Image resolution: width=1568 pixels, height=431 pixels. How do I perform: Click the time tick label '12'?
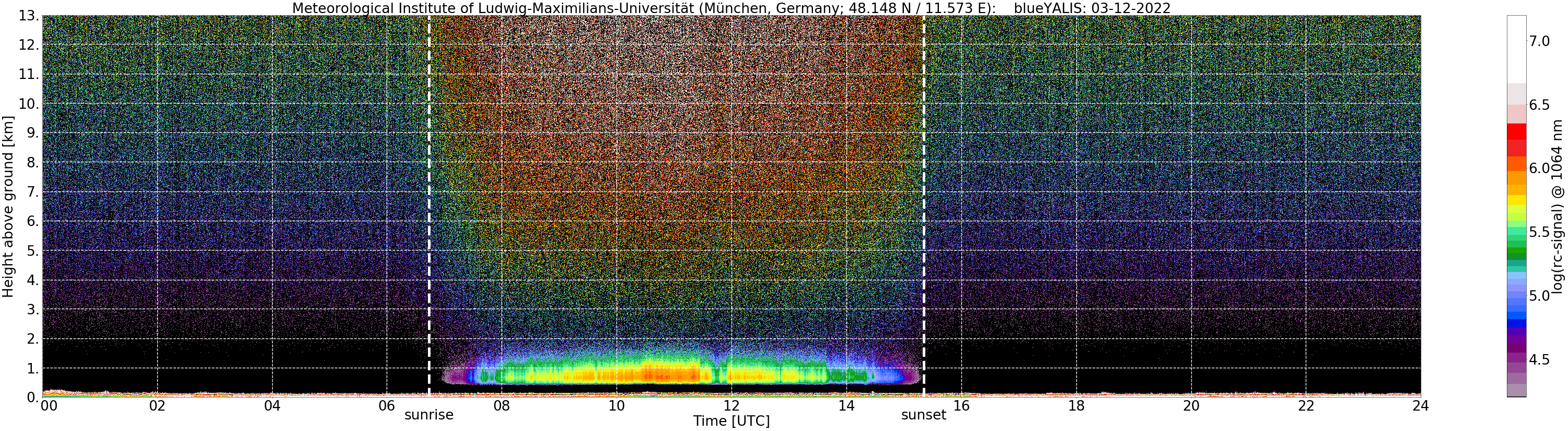(x=731, y=405)
